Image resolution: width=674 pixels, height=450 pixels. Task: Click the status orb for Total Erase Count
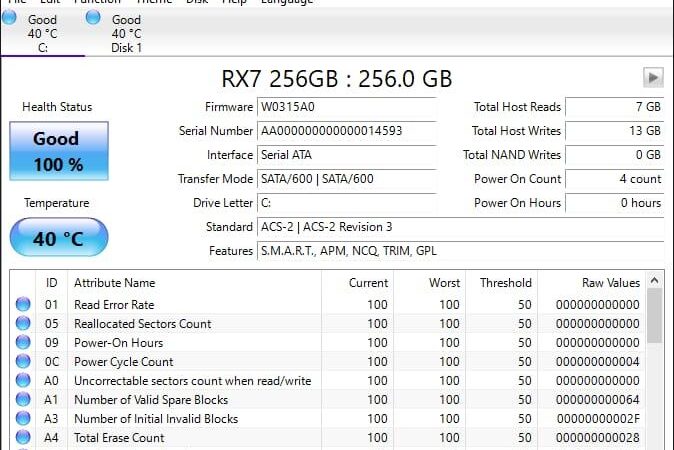(22, 438)
